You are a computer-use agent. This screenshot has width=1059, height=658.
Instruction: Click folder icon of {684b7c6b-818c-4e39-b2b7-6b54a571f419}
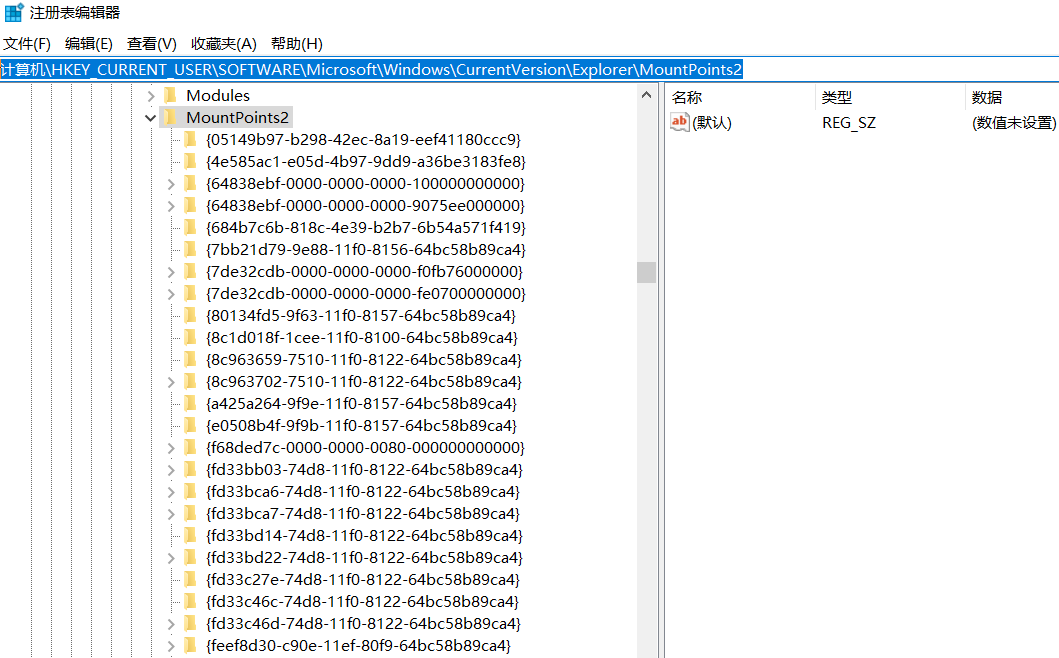tap(190, 228)
